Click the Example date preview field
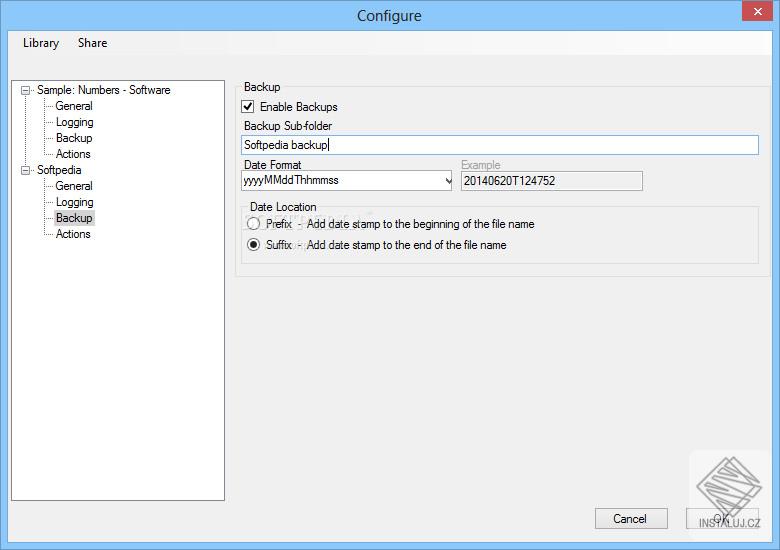 tap(551, 181)
